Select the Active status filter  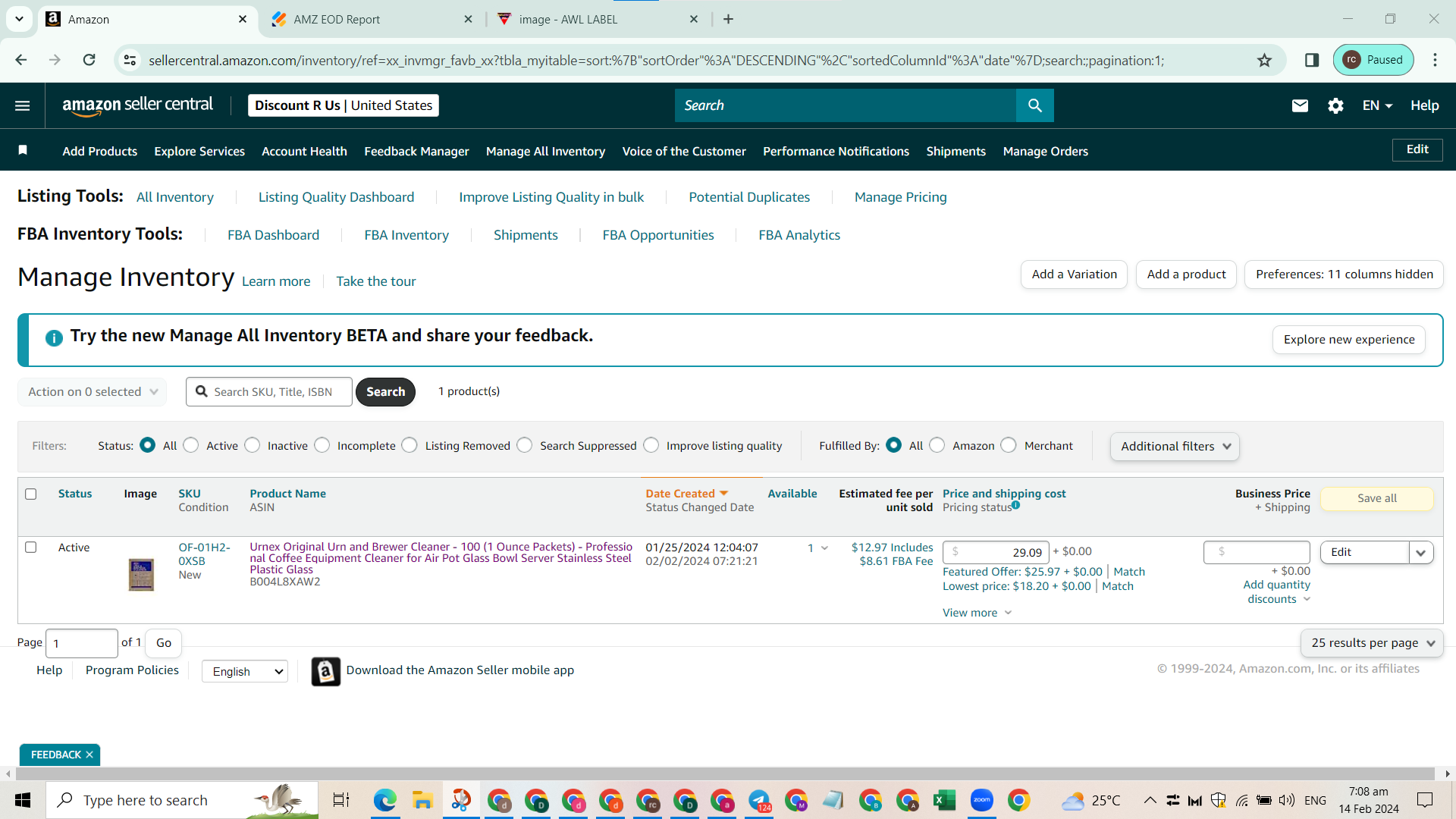pyautogui.click(x=191, y=445)
